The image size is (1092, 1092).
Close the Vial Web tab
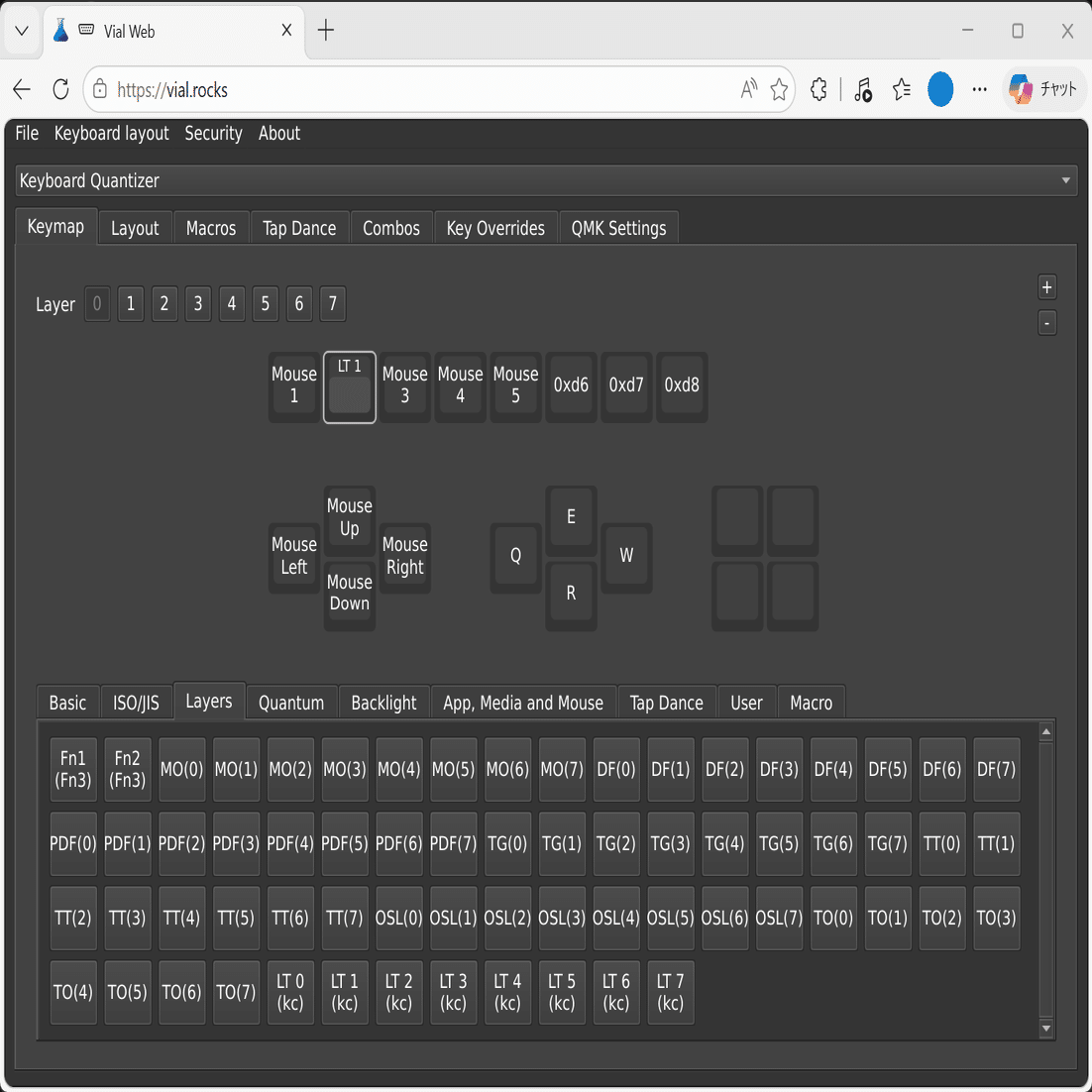click(286, 30)
